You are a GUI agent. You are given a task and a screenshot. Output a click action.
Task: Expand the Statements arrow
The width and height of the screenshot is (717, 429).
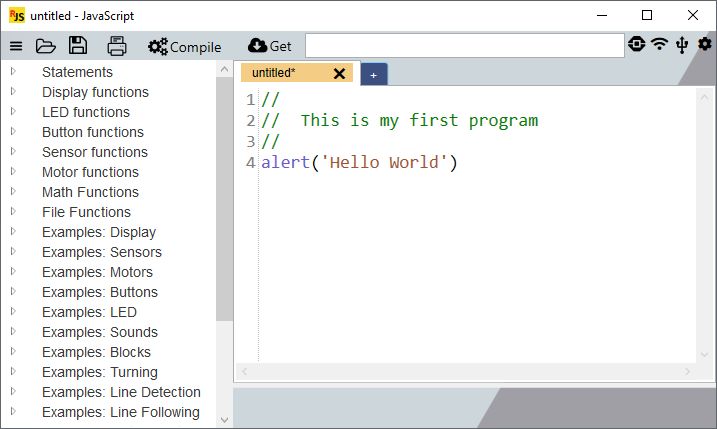(x=13, y=71)
